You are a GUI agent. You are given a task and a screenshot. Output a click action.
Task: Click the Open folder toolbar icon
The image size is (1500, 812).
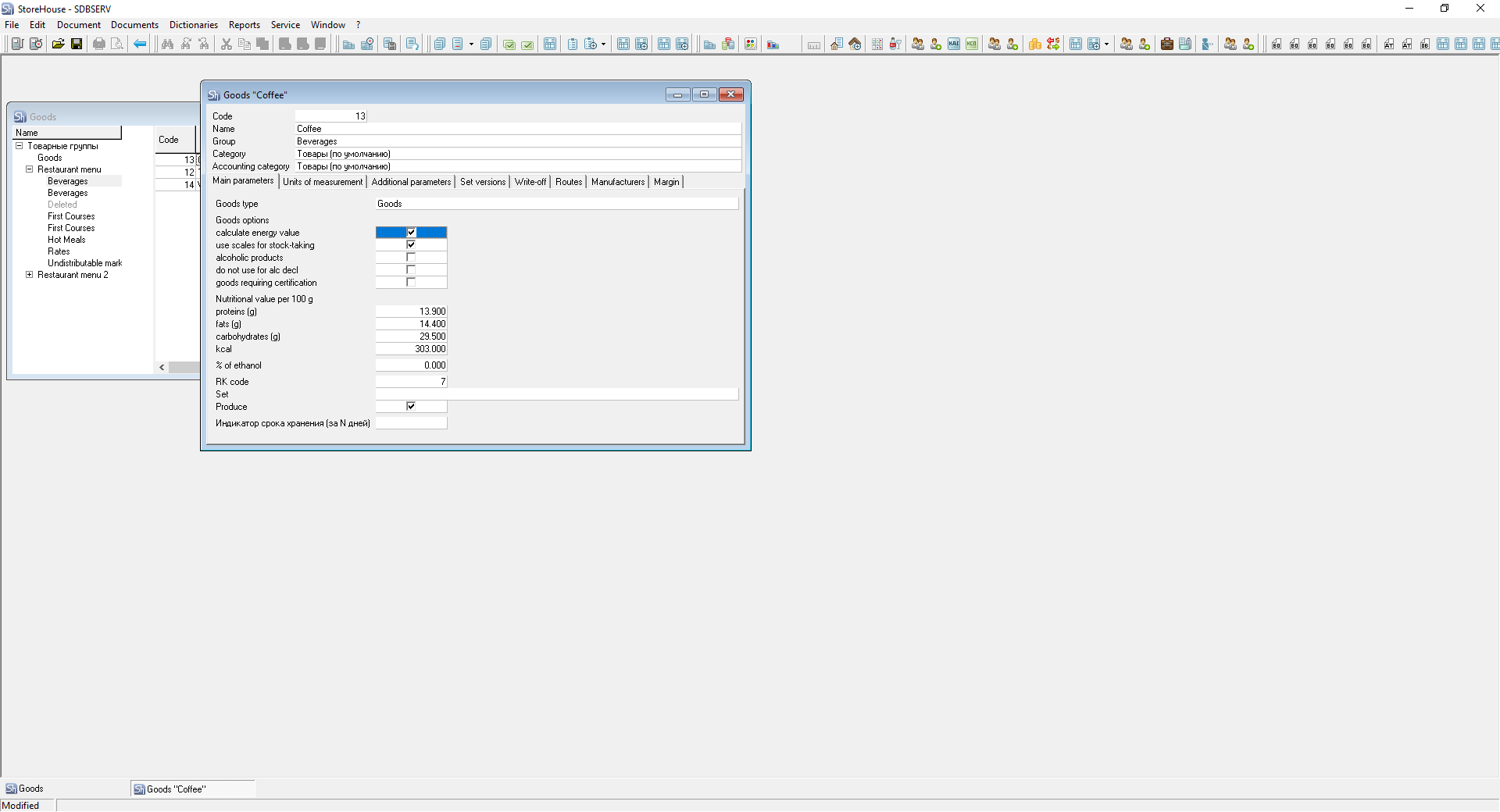(58, 45)
